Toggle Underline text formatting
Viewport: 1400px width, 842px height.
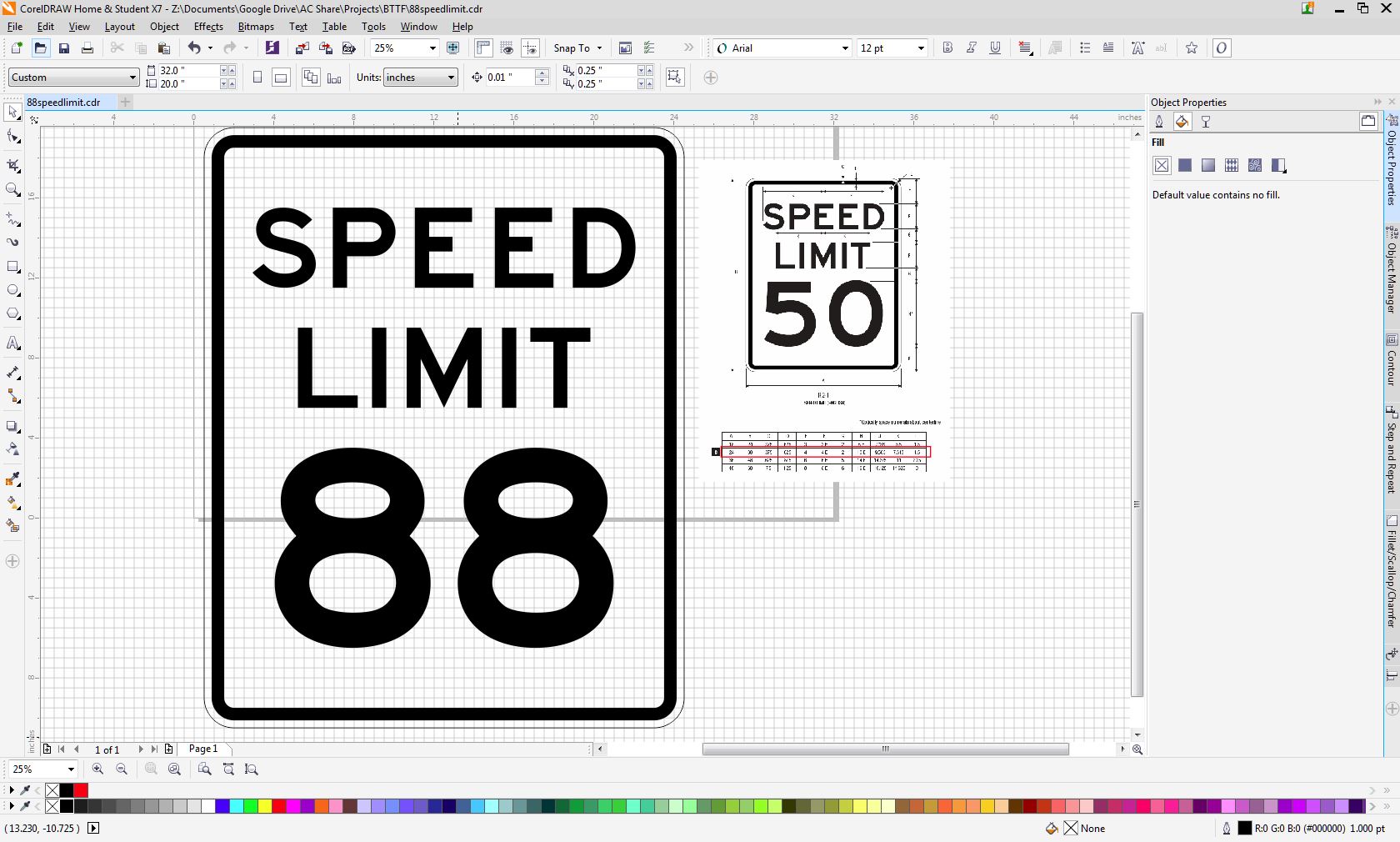pyautogui.click(x=995, y=48)
